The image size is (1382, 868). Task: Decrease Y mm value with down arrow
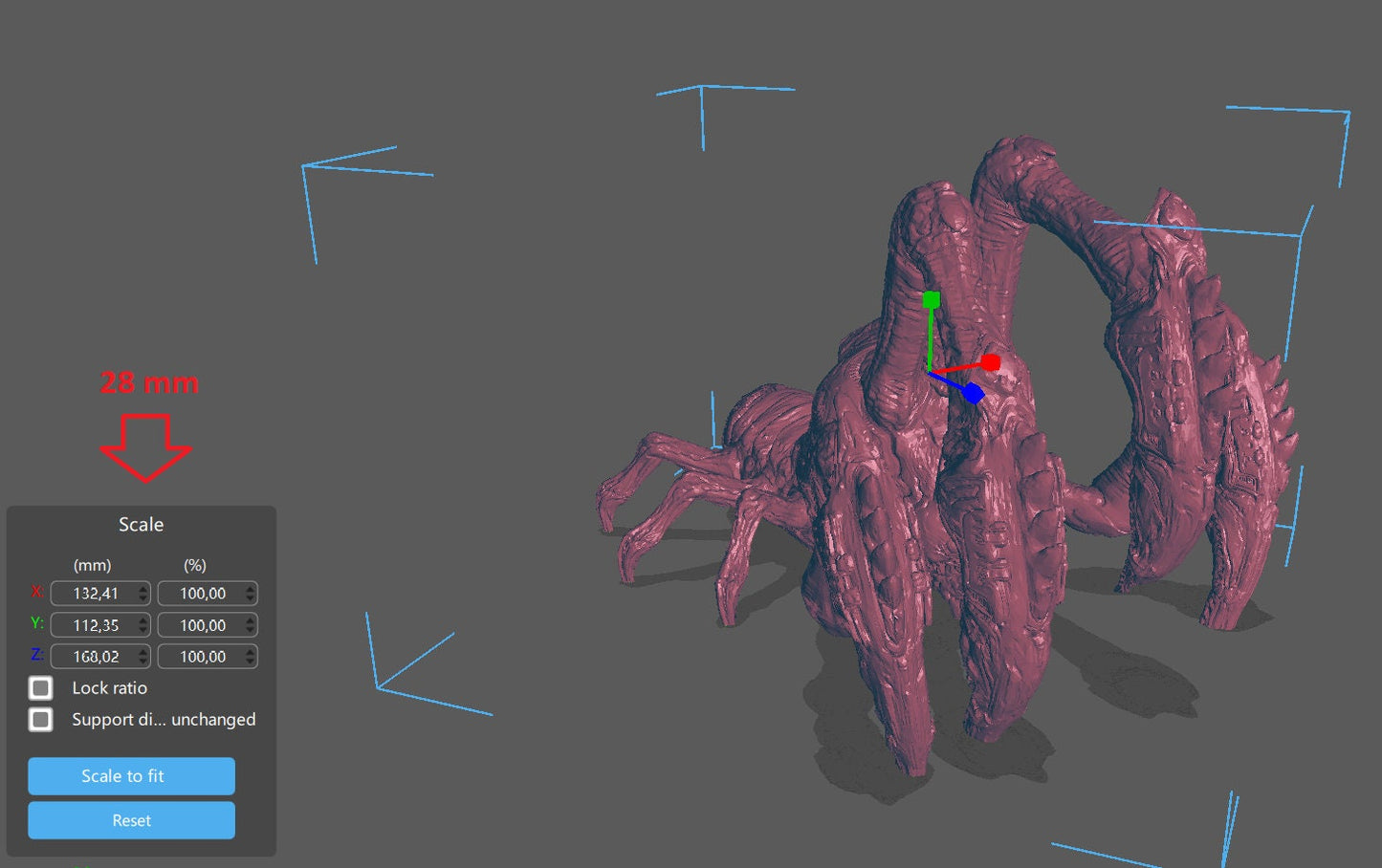pos(143,630)
